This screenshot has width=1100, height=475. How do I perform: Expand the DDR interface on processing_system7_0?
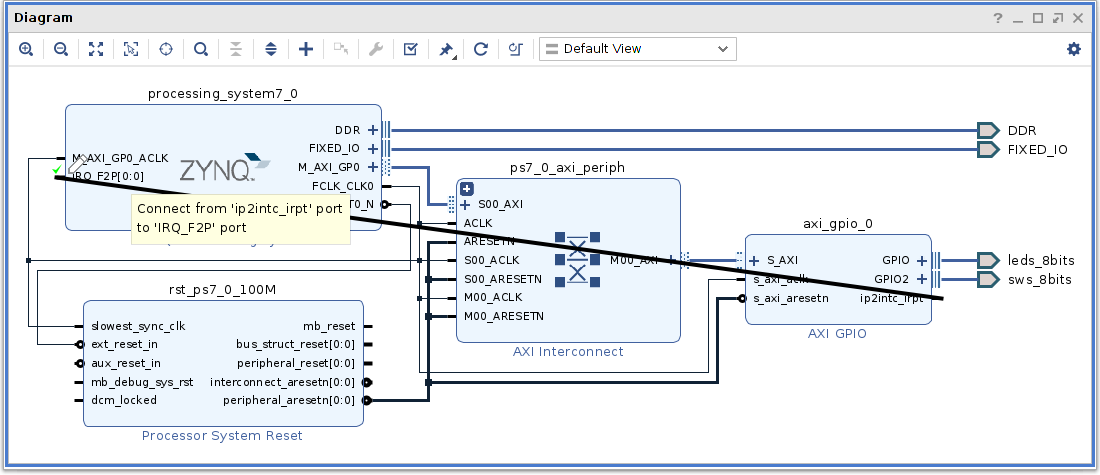point(373,130)
